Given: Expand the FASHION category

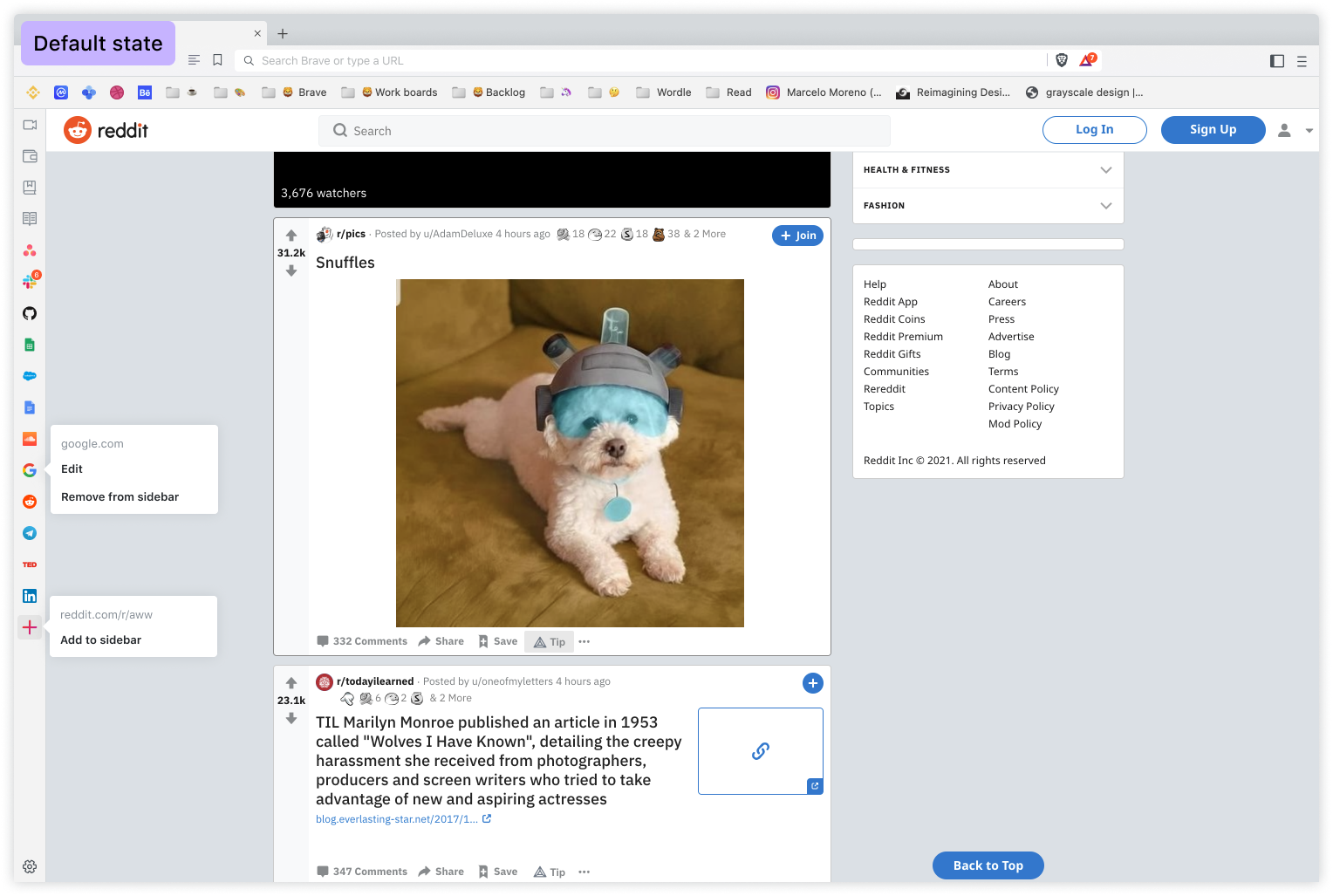Looking at the screenshot, I should 1106,205.
